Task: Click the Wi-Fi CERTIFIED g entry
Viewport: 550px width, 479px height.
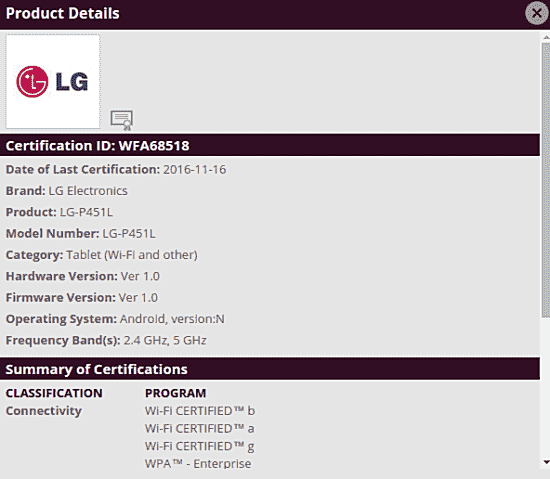Action: pyautogui.click(x=200, y=446)
